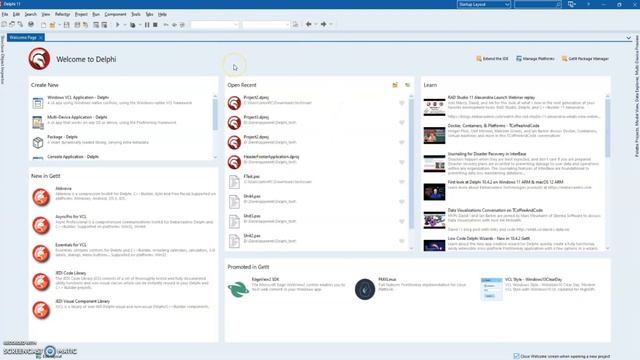Click the Stop square icon in the toolbar
640x360 pixels.
click(155, 24)
